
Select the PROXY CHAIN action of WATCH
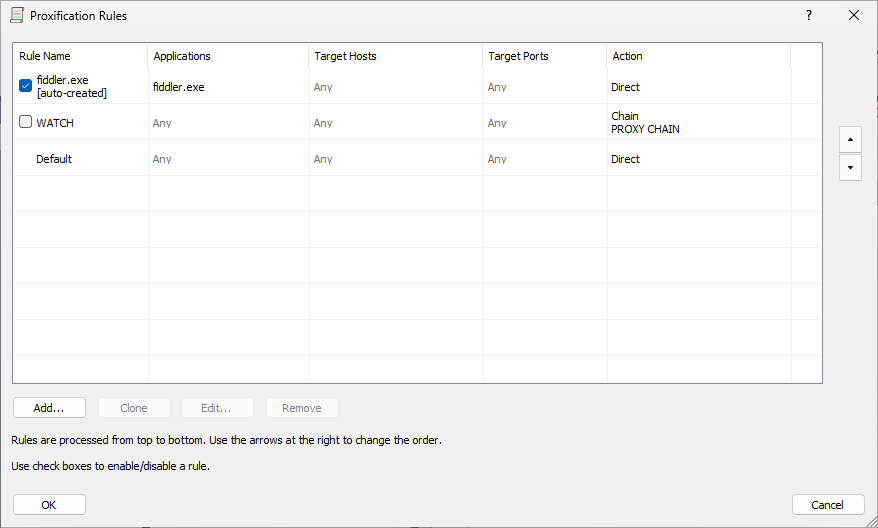pyautogui.click(x=645, y=129)
